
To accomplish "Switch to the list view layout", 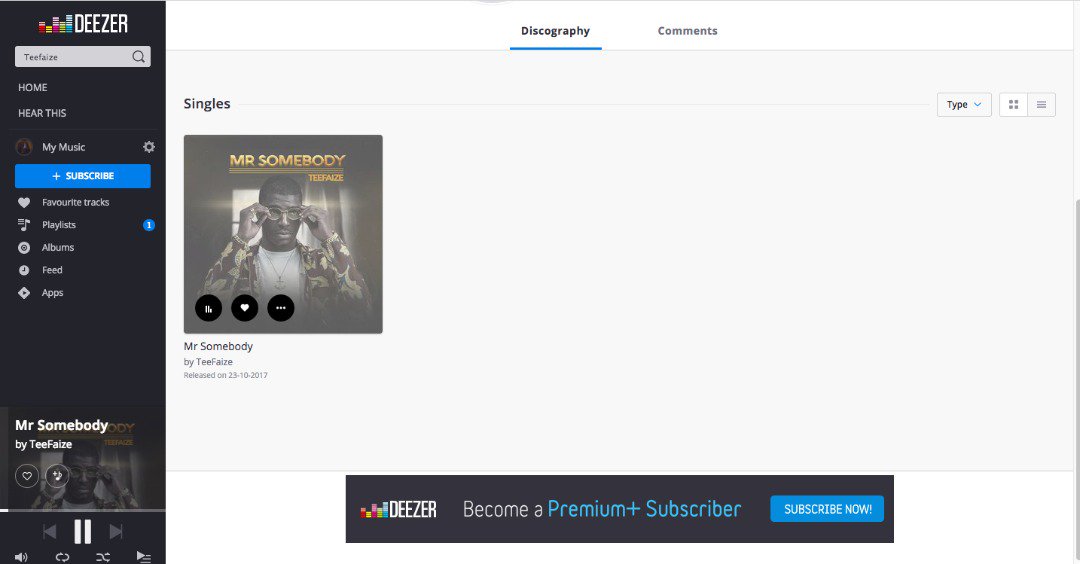I will pos(1041,105).
